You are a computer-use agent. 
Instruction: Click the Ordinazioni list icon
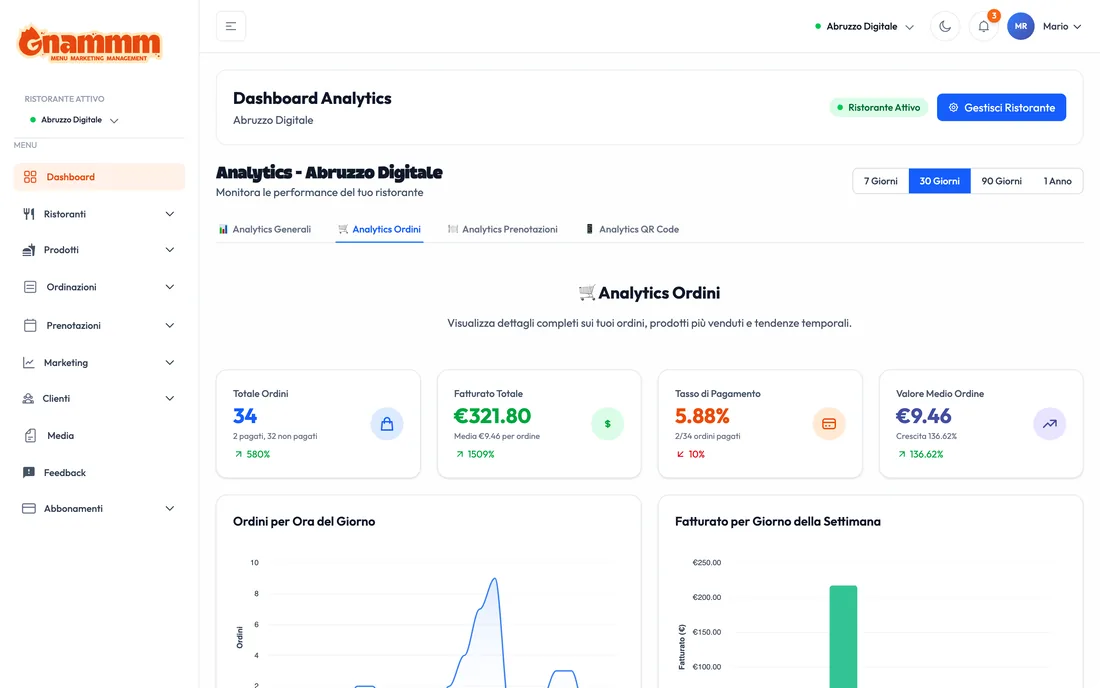tap(30, 287)
